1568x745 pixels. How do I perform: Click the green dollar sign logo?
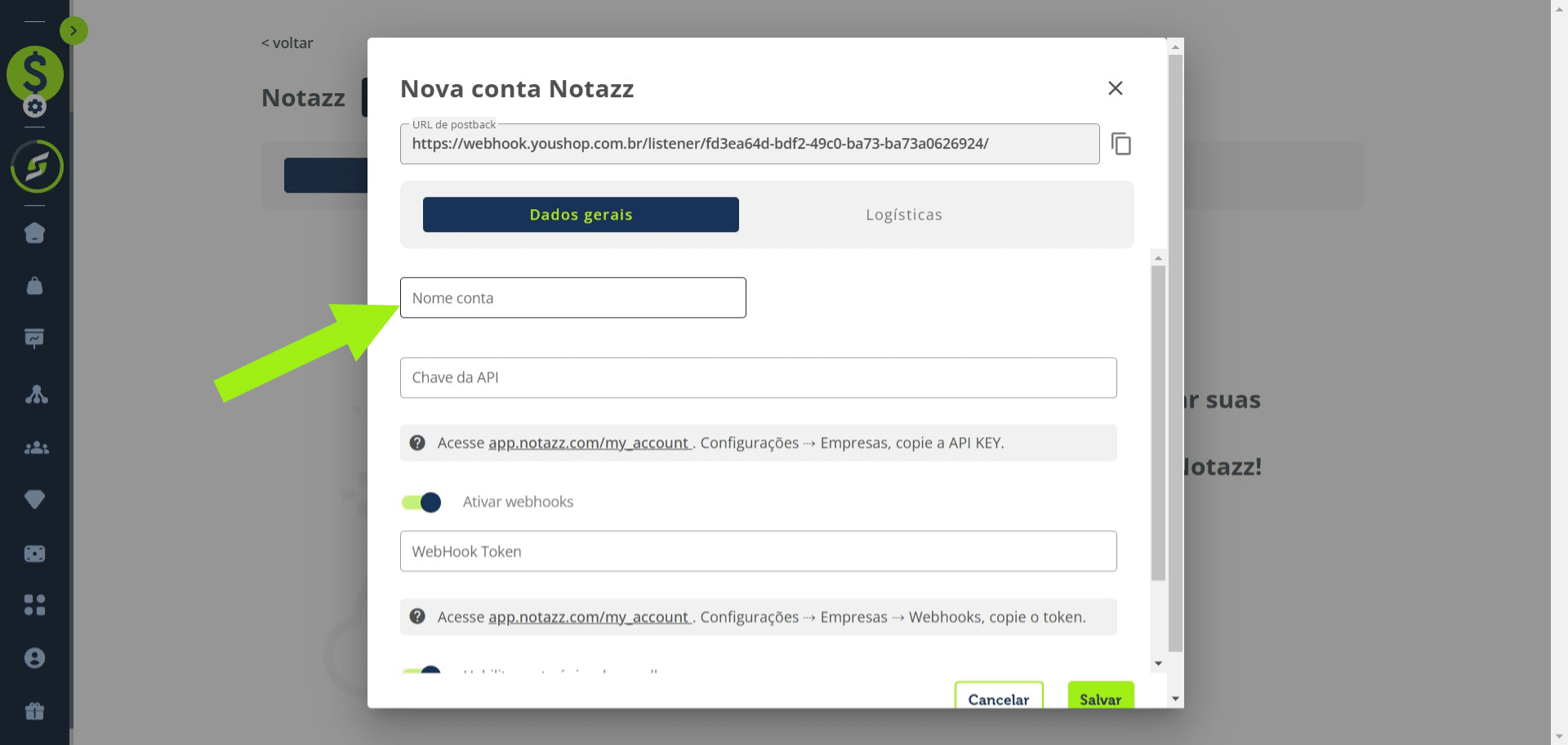pyautogui.click(x=35, y=74)
